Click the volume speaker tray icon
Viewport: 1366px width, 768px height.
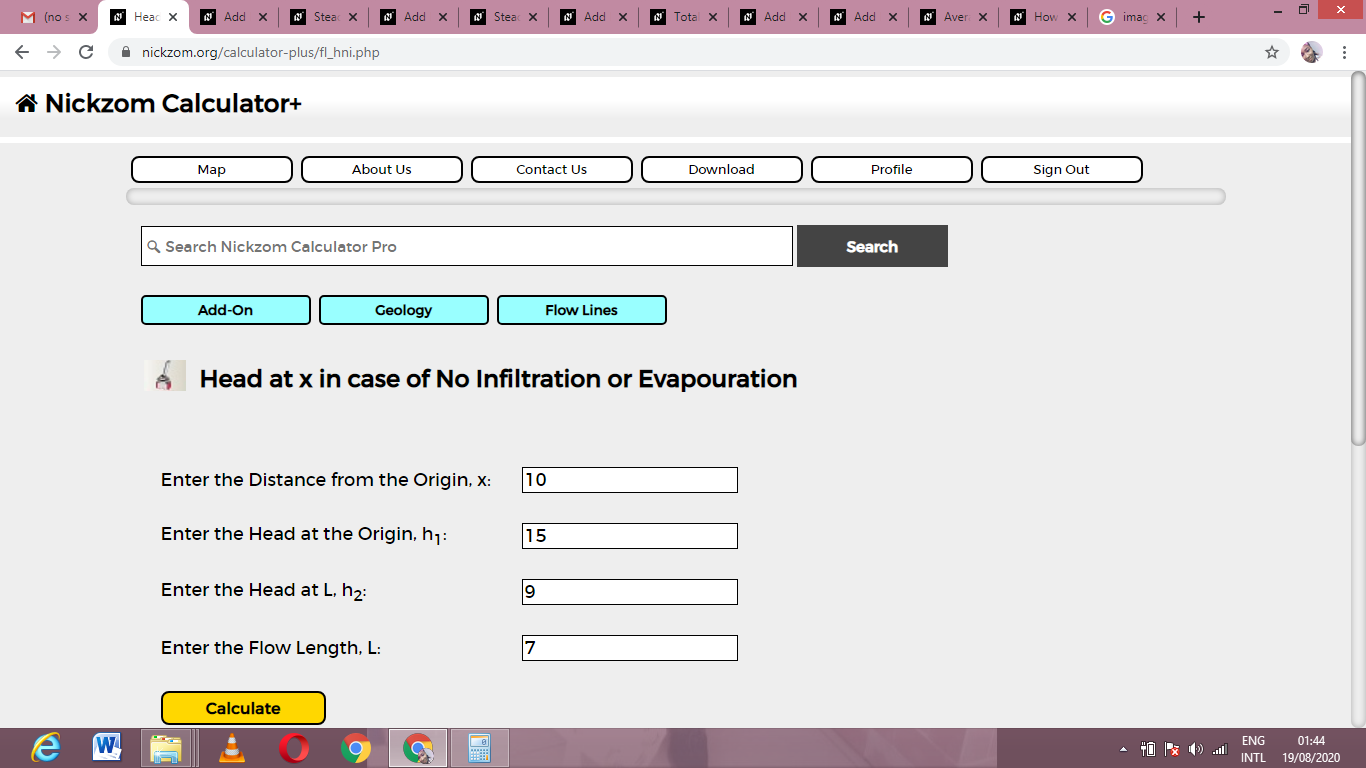(x=1195, y=749)
